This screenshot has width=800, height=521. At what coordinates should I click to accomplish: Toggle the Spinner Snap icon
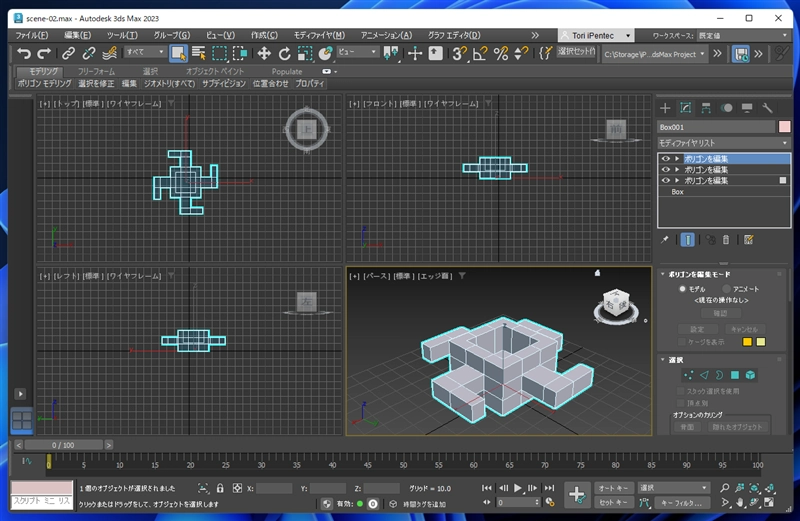pyautogui.click(x=521, y=53)
